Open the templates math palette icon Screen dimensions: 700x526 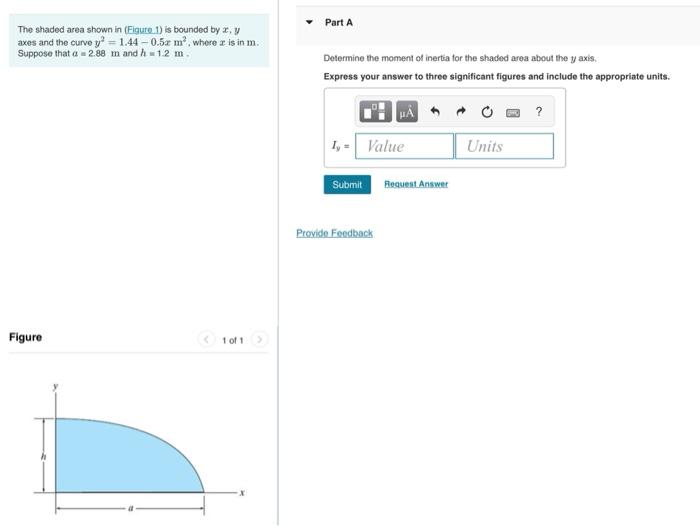click(375, 111)
